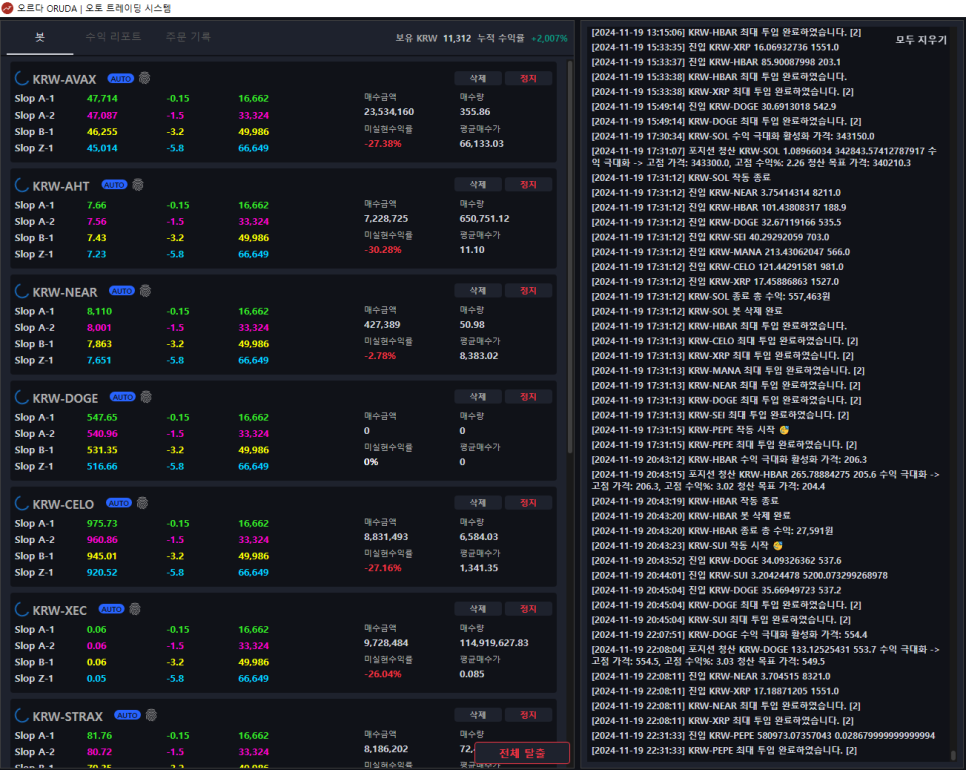Click the spinner icon next to KRW-CELO
This screenshot has height=770, width=966.
pyautogui.click(x=22, y=503)
